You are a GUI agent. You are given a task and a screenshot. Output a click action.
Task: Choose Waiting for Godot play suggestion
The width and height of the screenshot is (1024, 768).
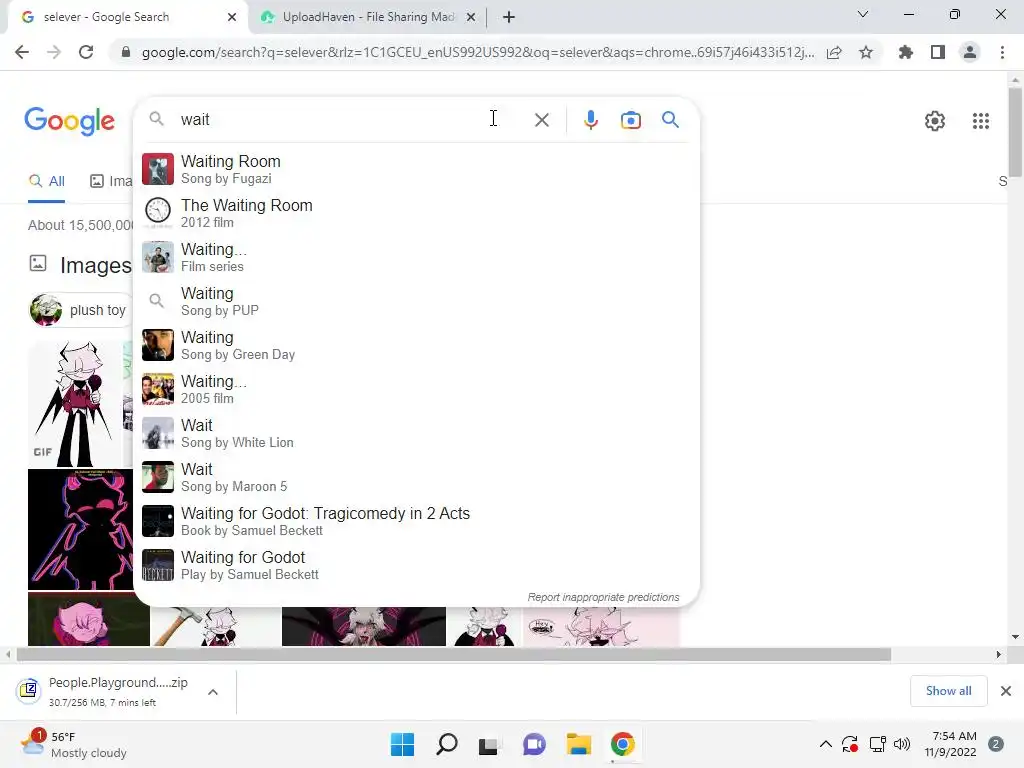tap(416, 565)
